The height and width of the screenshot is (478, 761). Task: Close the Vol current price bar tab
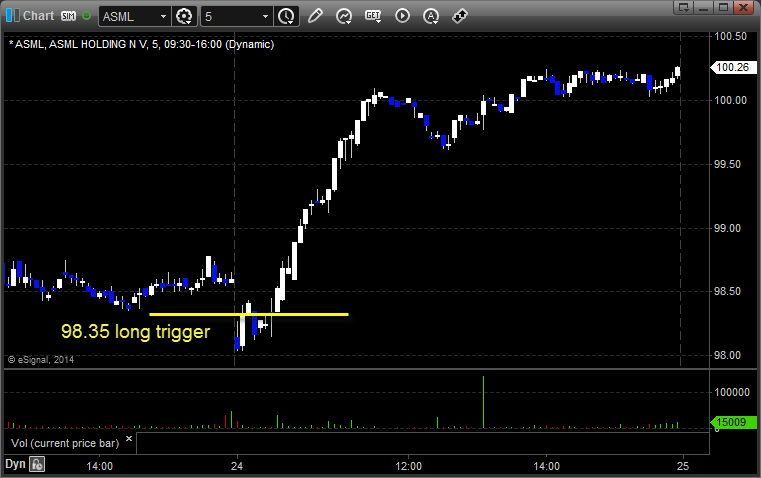pyautogui.click(x=129, y=439)
